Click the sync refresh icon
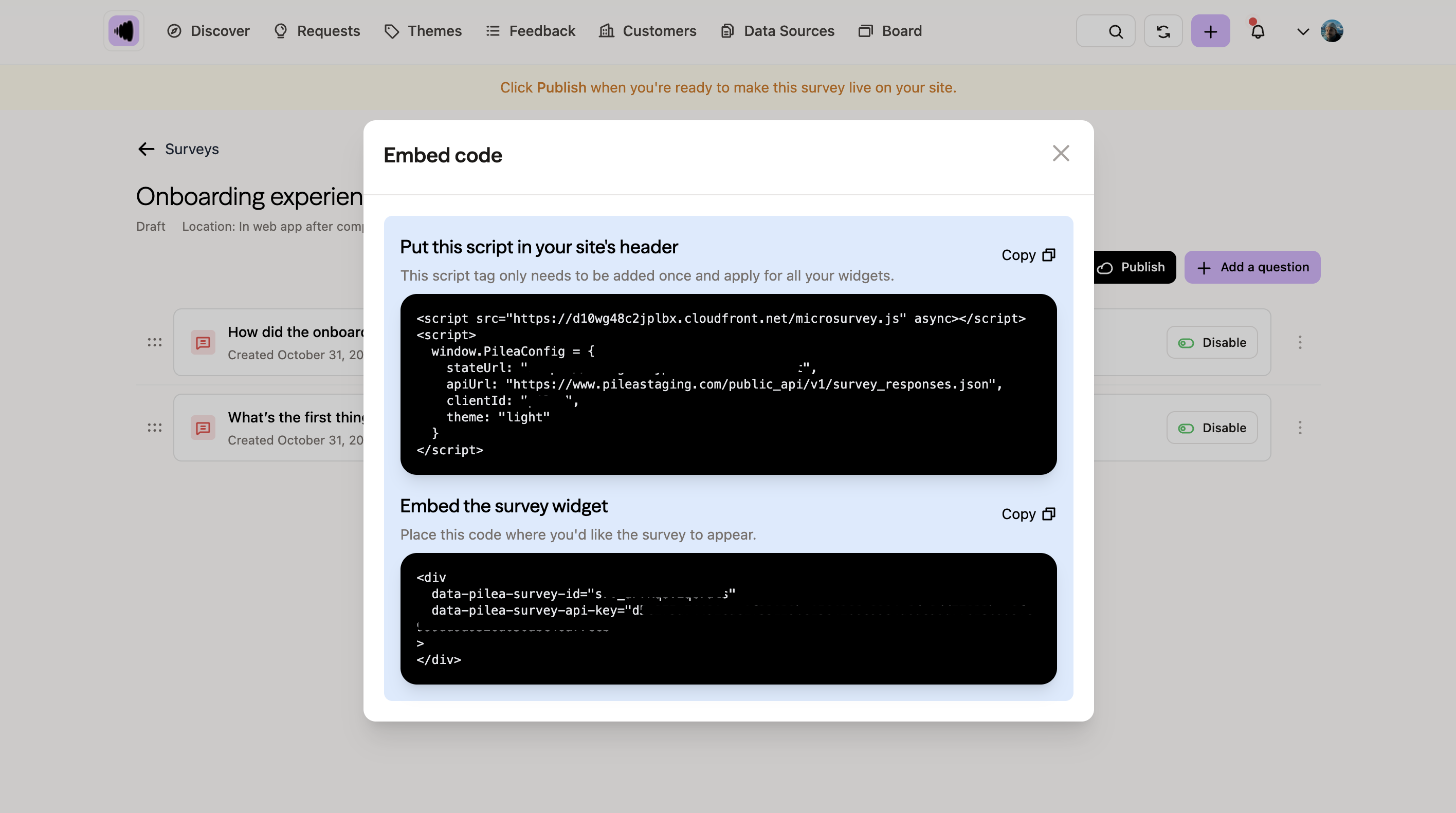 (x=1162, y=32)
